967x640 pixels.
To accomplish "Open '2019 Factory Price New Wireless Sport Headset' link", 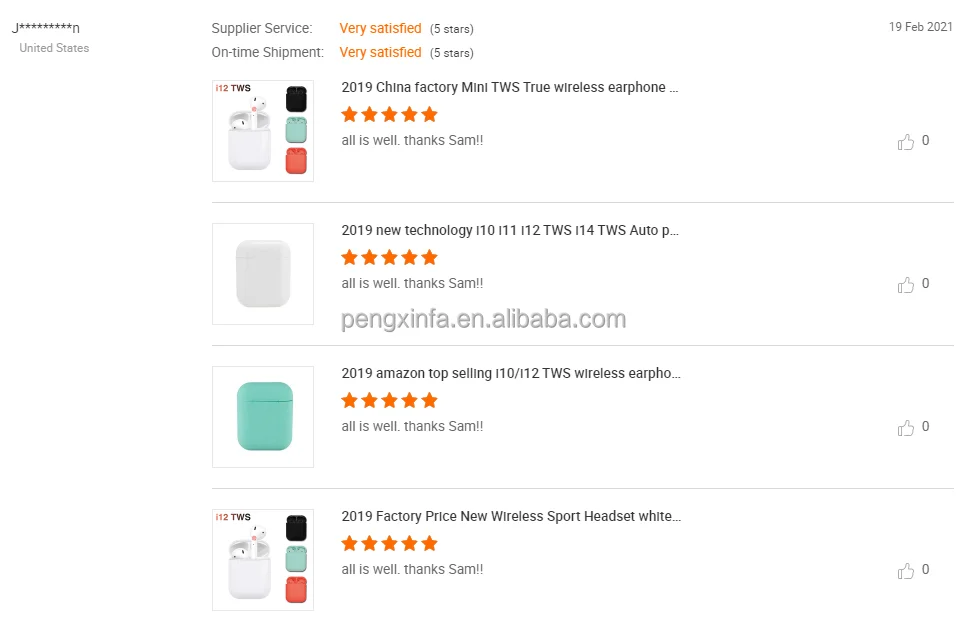I will coord(510,517).
